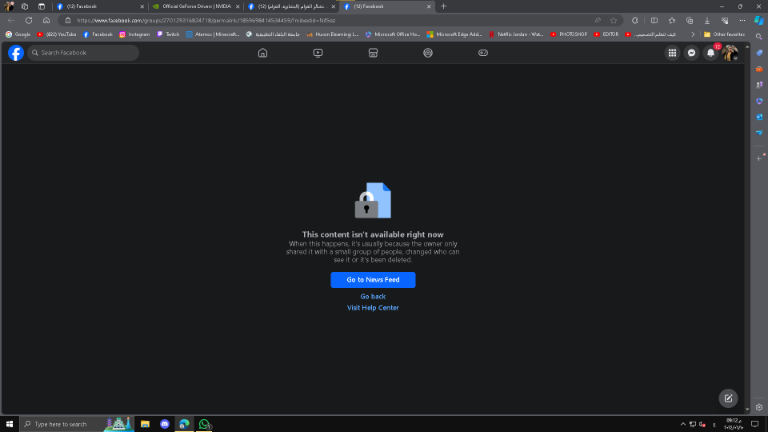This screenshot has width=768, height=432.
Task: Click the Search Facebook input field
Action: pos(85,53)
